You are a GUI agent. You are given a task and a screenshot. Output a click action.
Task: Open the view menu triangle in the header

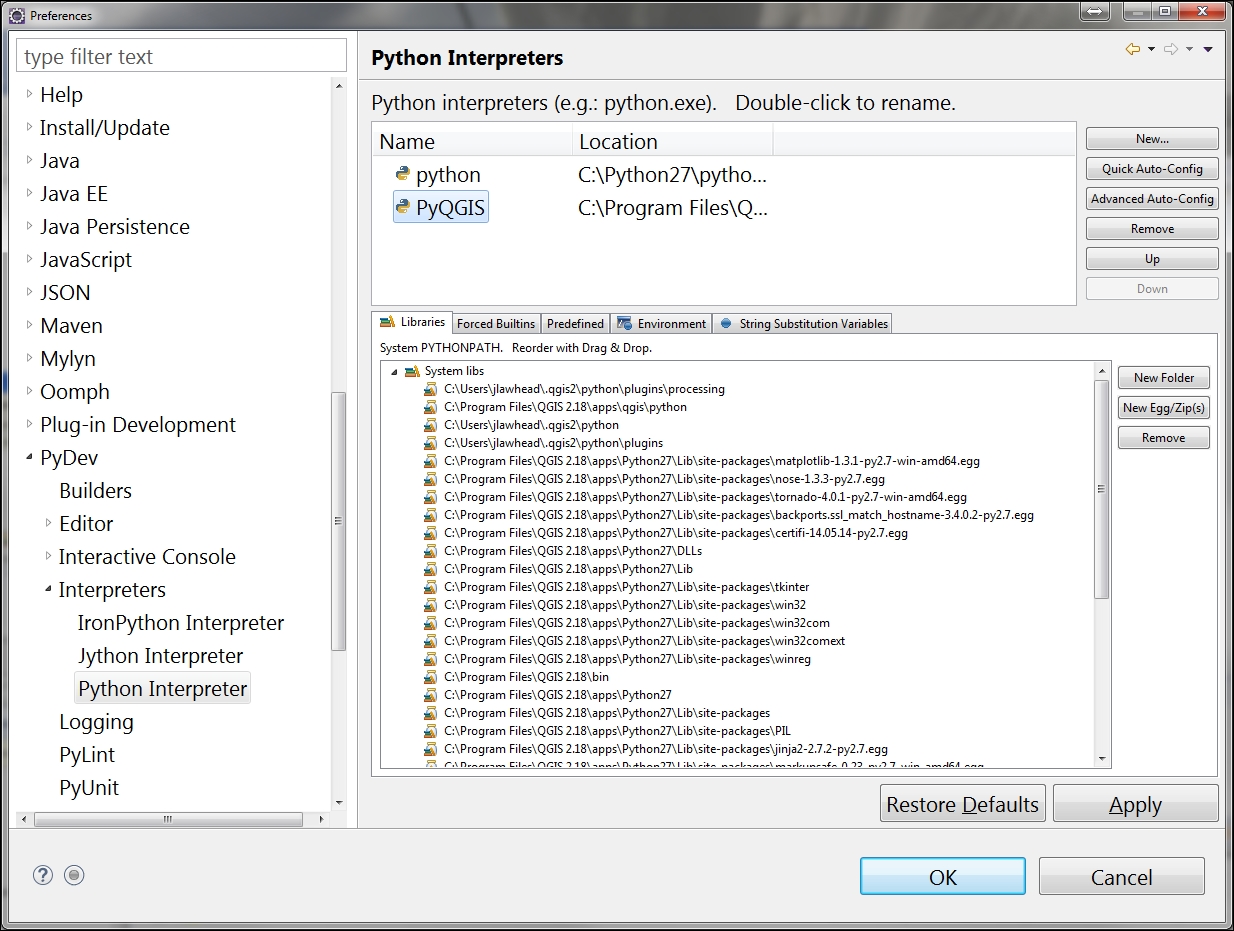pos(1208,49)
